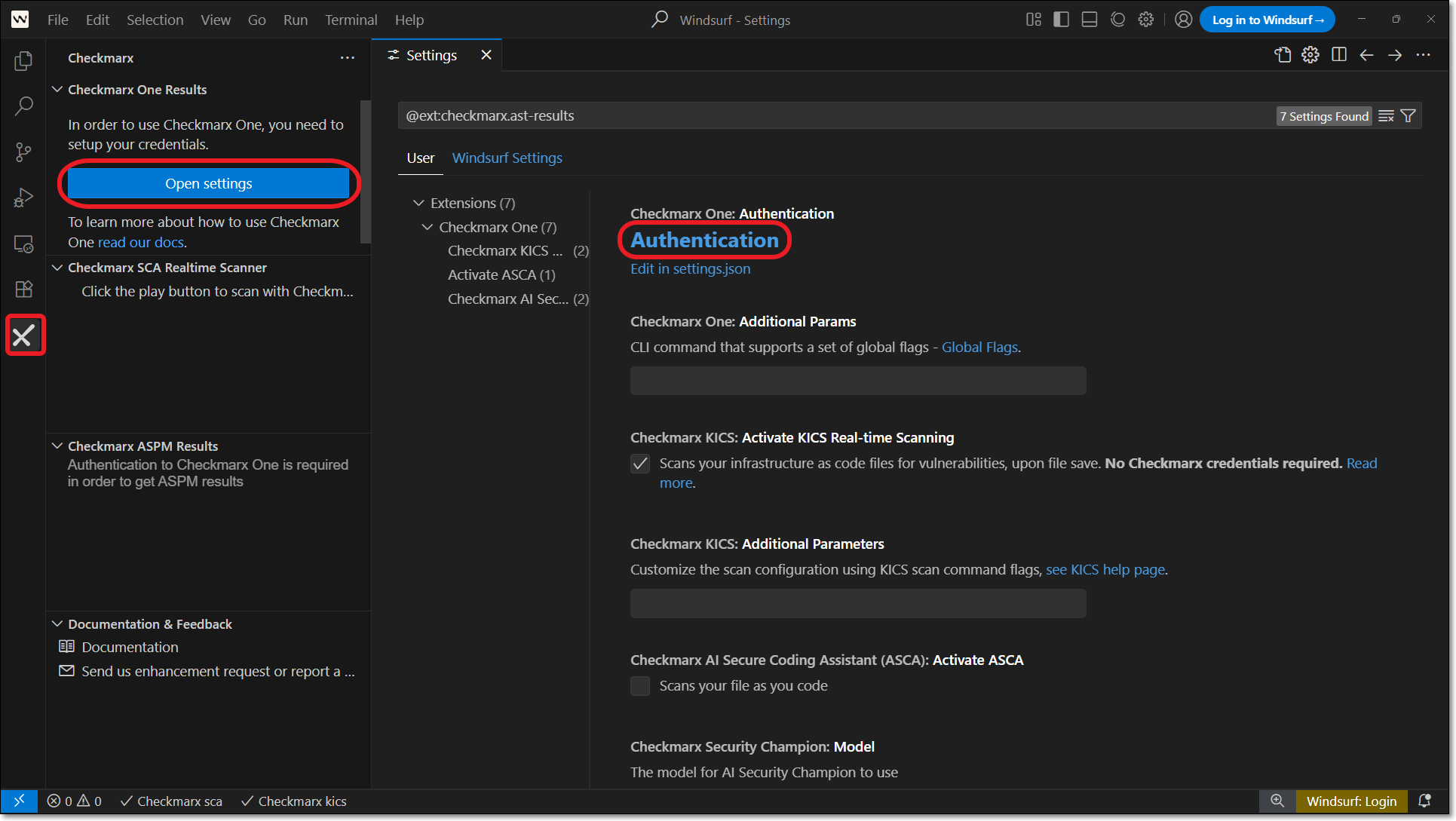Click zoom magnifier in status bar
This screenshot has height=821, width=1456.
[x=1277, y=801]
